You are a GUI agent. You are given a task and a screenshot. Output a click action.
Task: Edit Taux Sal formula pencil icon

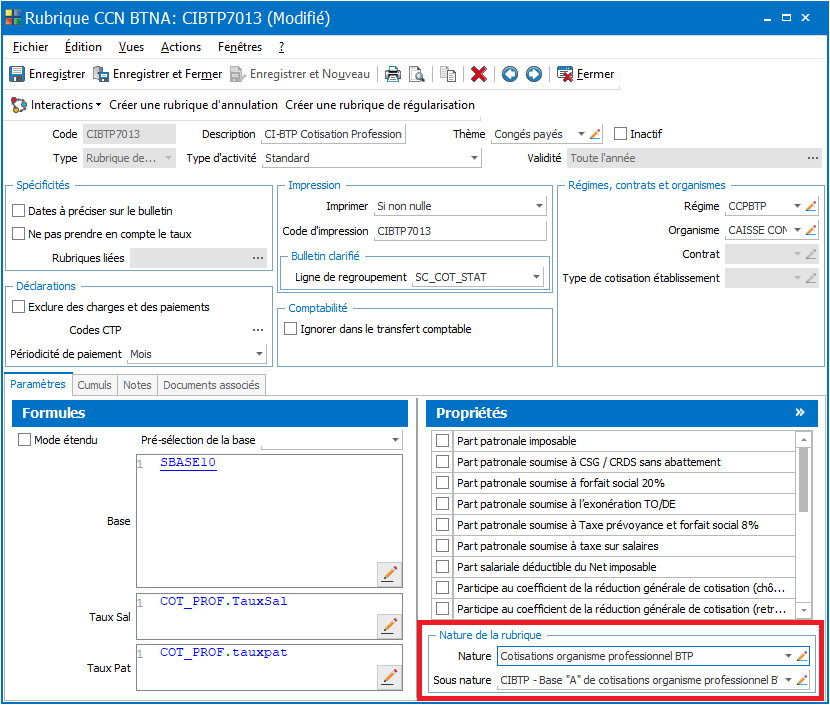tap(390, 626)
